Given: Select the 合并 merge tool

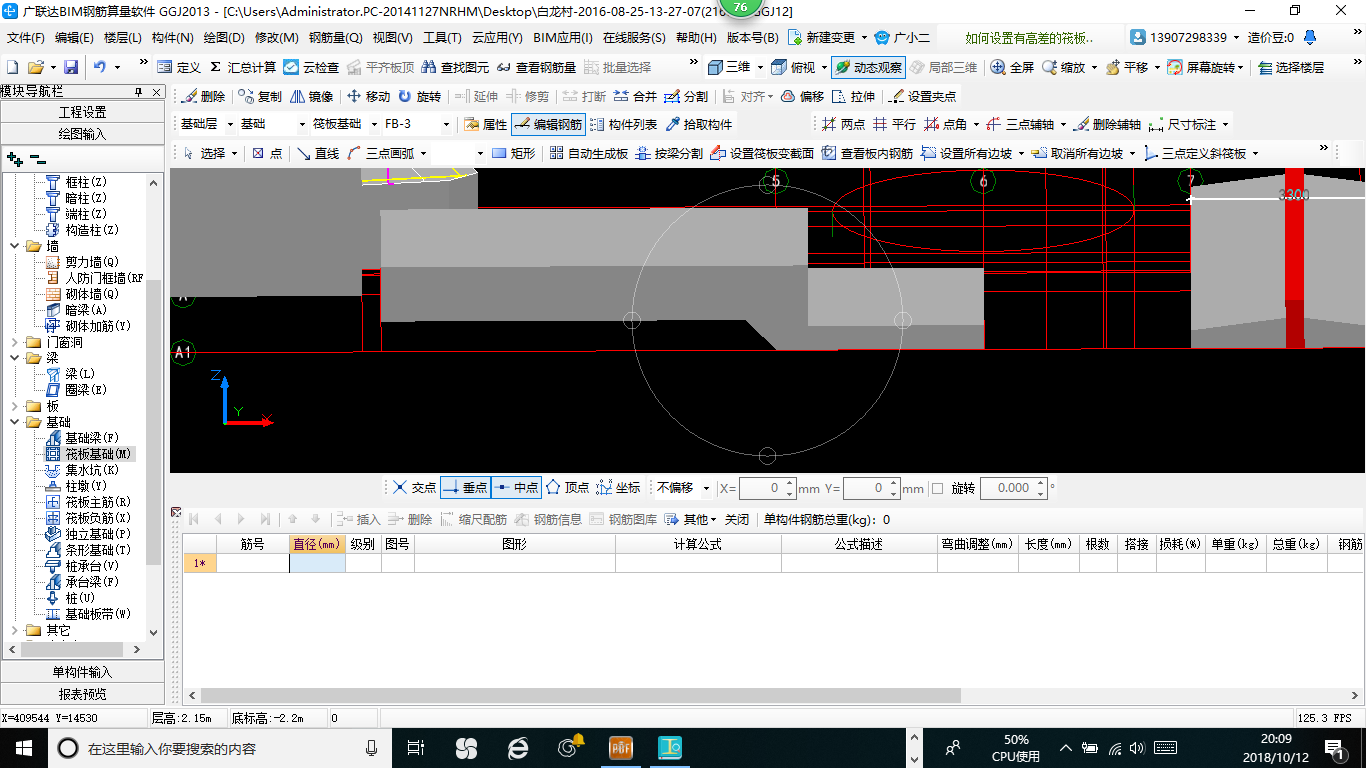Looking at the screenshot, I should coord(635,97).
